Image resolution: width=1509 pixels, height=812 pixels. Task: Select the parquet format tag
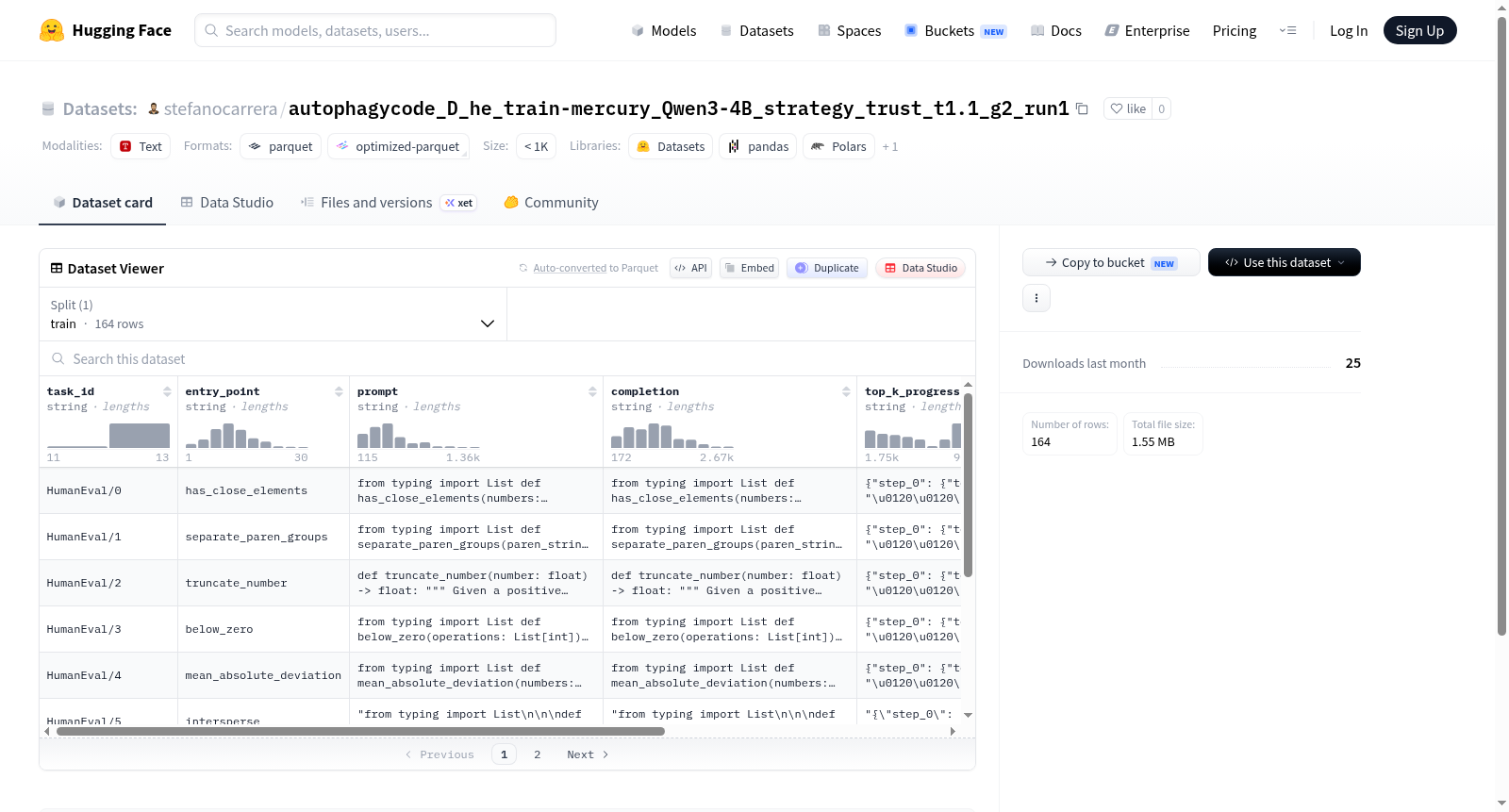(281, 146)
